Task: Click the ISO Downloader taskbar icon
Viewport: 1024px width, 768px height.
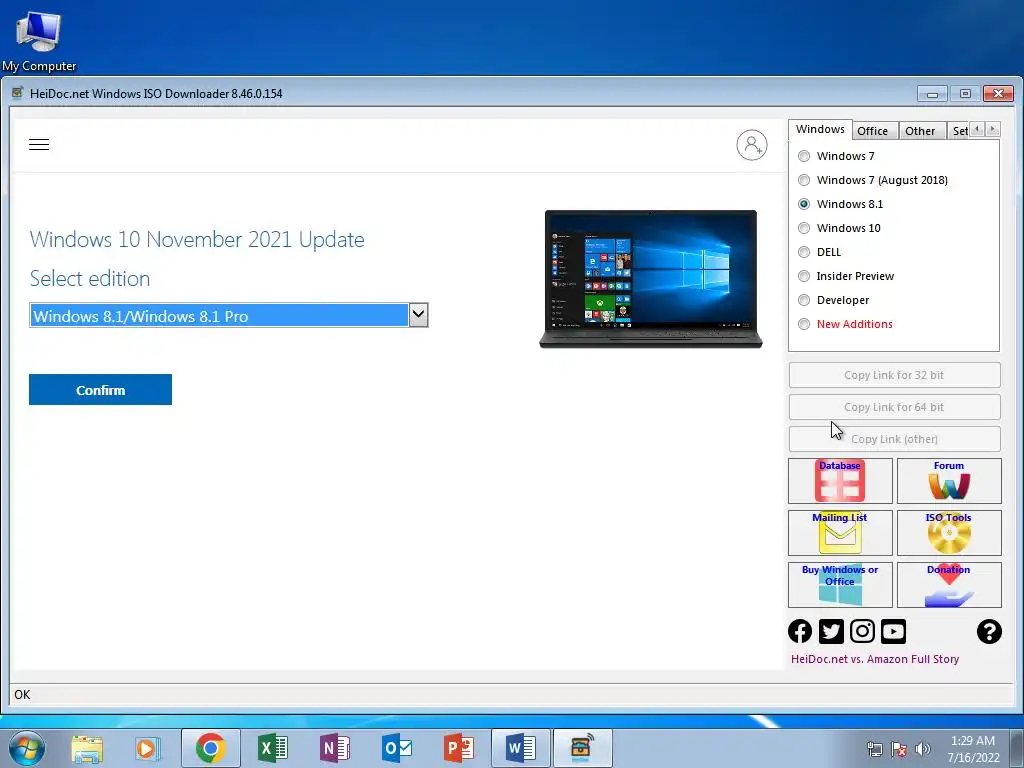Action: [583, 748]
